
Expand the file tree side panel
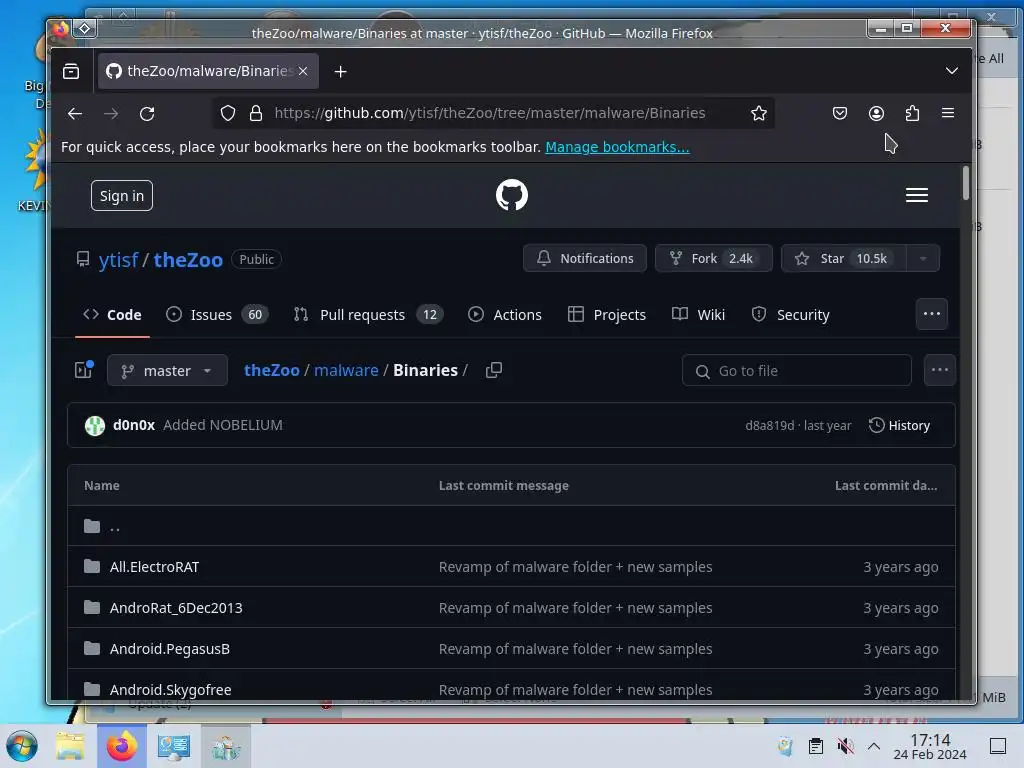(x=84, y=370)
